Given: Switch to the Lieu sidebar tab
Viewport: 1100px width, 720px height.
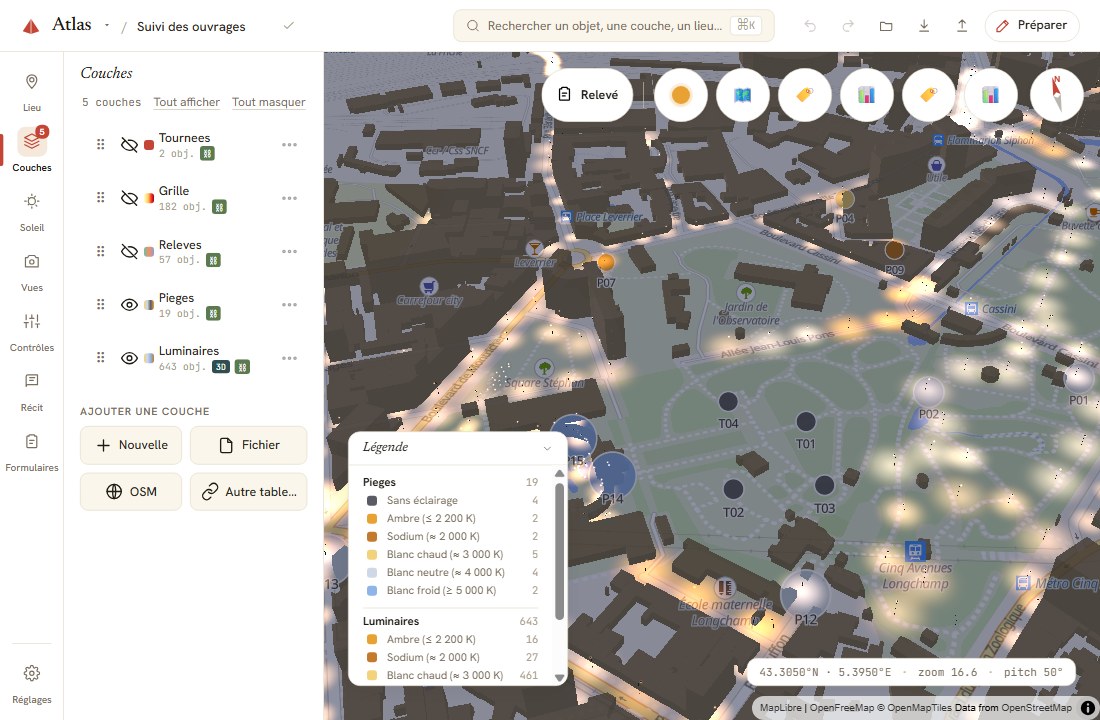Looking at the screenshot, I should tap(32, 92).
